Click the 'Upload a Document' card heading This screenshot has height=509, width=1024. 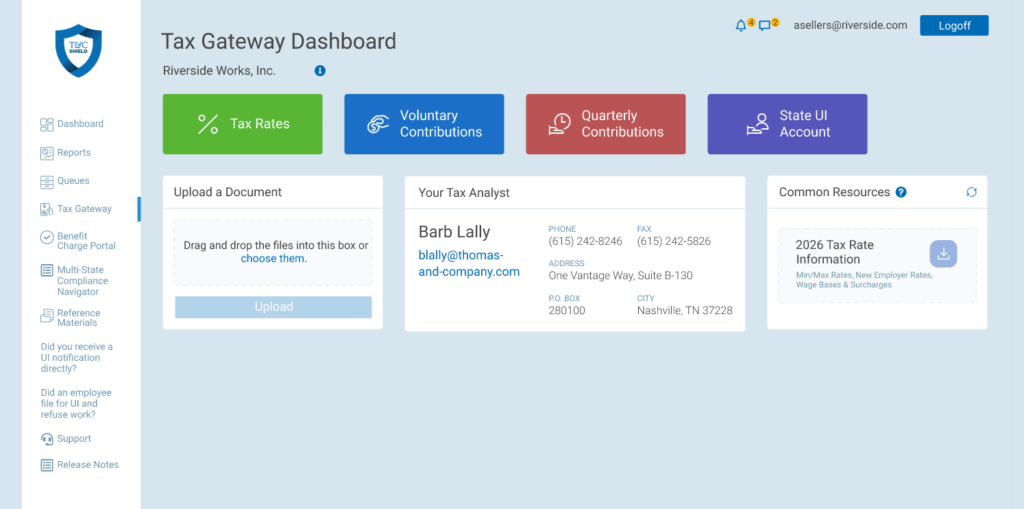(x=228, y=192)
